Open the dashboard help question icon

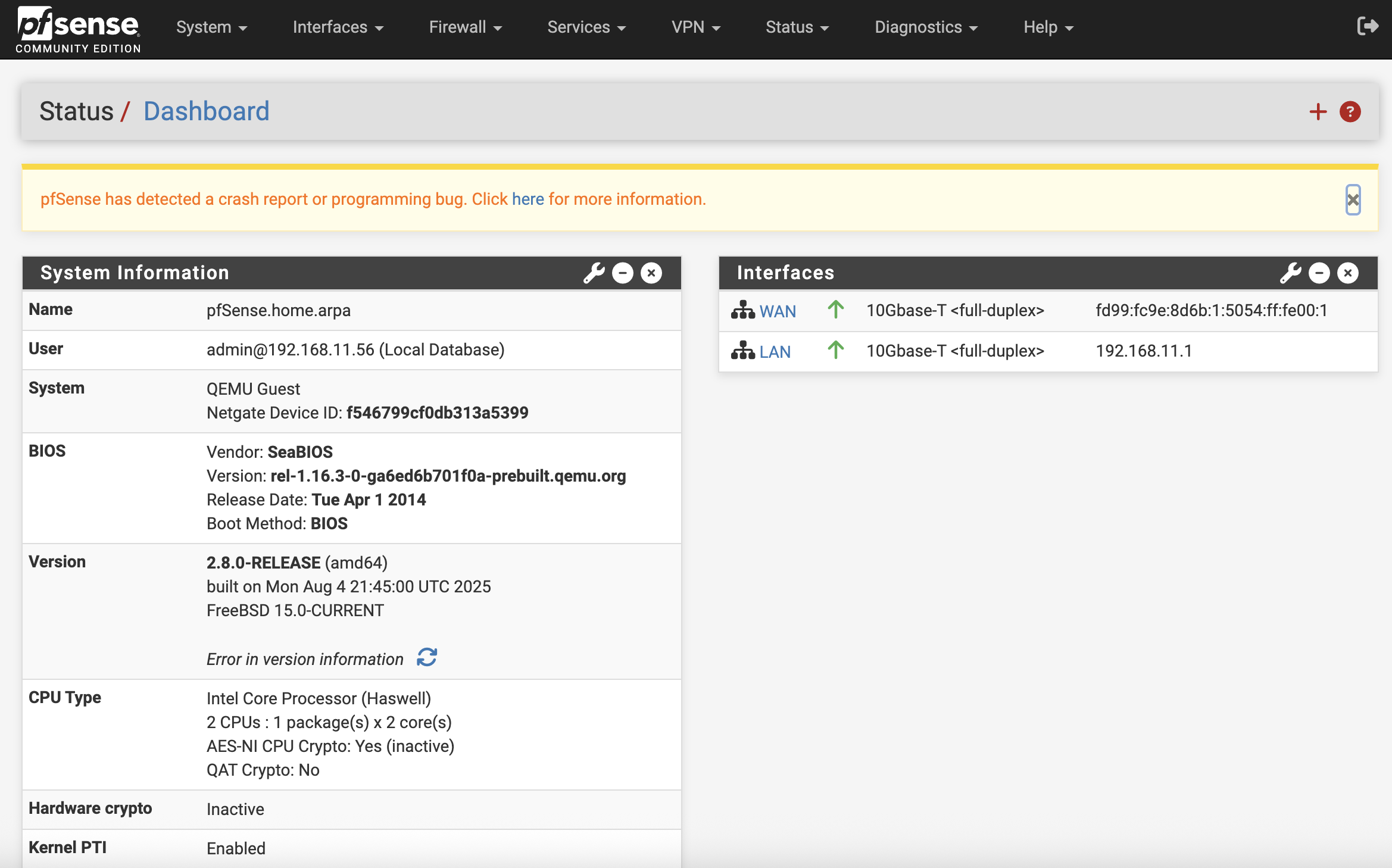(x=1350, y=112)
